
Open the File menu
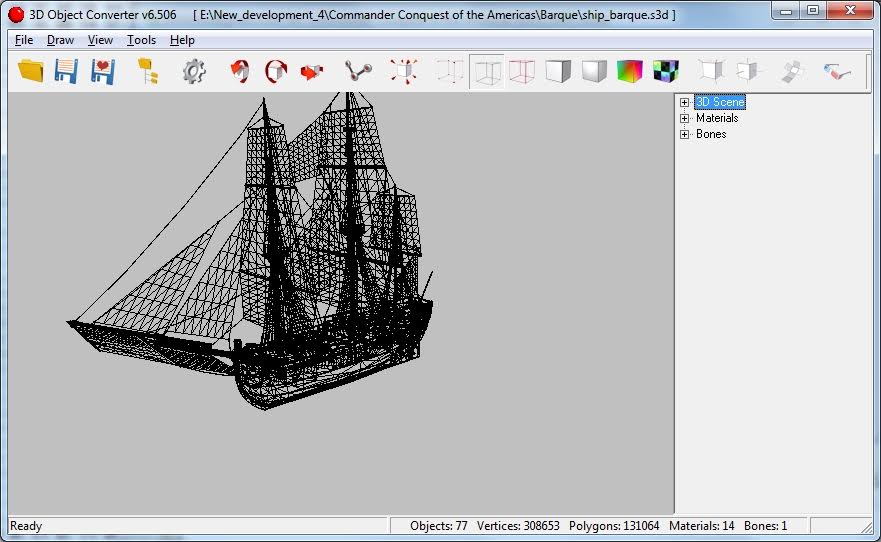[x=24, y=40]
